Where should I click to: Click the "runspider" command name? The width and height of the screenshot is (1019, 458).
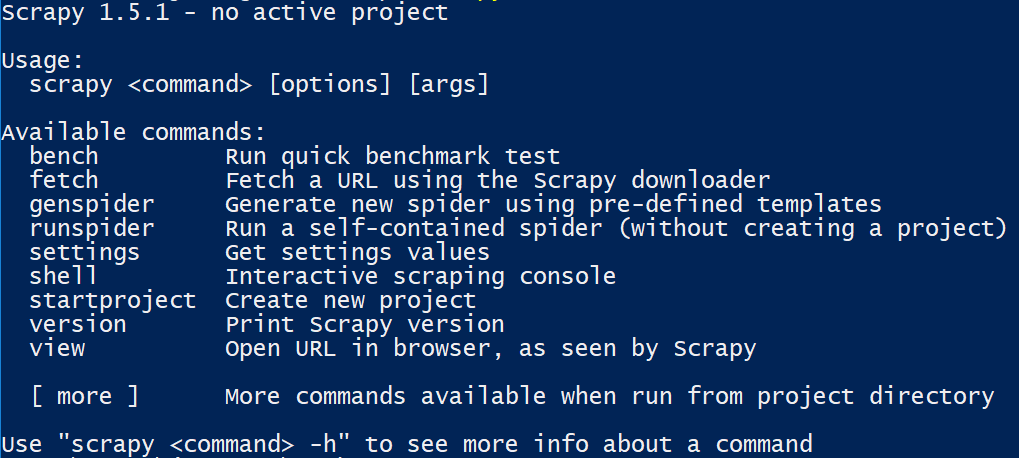pyautogui.click(x=92, y=228)
